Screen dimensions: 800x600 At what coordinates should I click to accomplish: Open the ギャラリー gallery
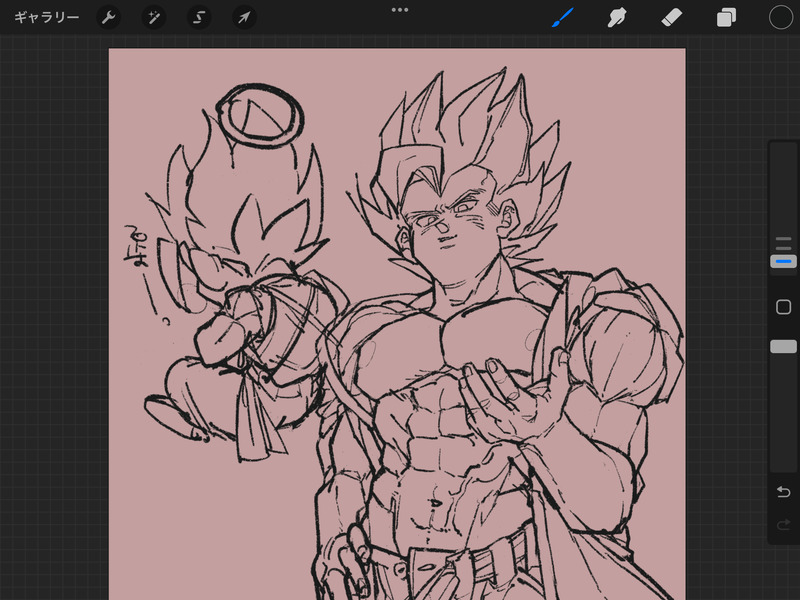(46, 17)
